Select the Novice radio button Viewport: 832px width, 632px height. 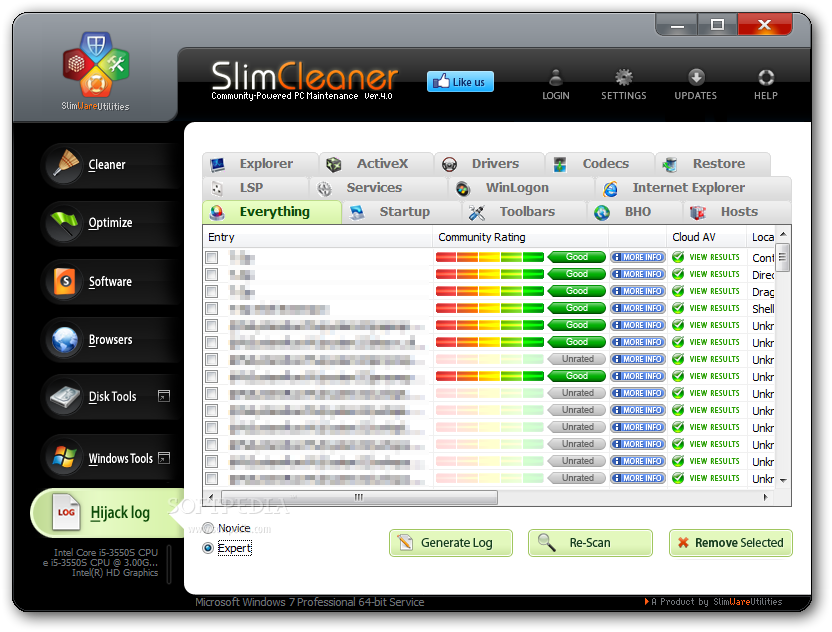coord(208,528)
